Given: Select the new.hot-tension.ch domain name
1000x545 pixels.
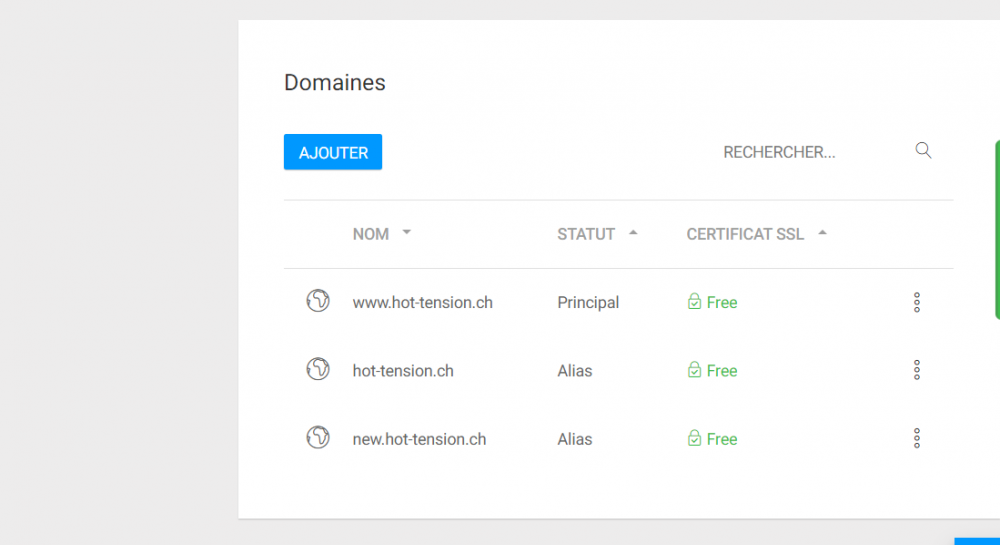Looking at the screenshot, I should [x=419, y=439].
